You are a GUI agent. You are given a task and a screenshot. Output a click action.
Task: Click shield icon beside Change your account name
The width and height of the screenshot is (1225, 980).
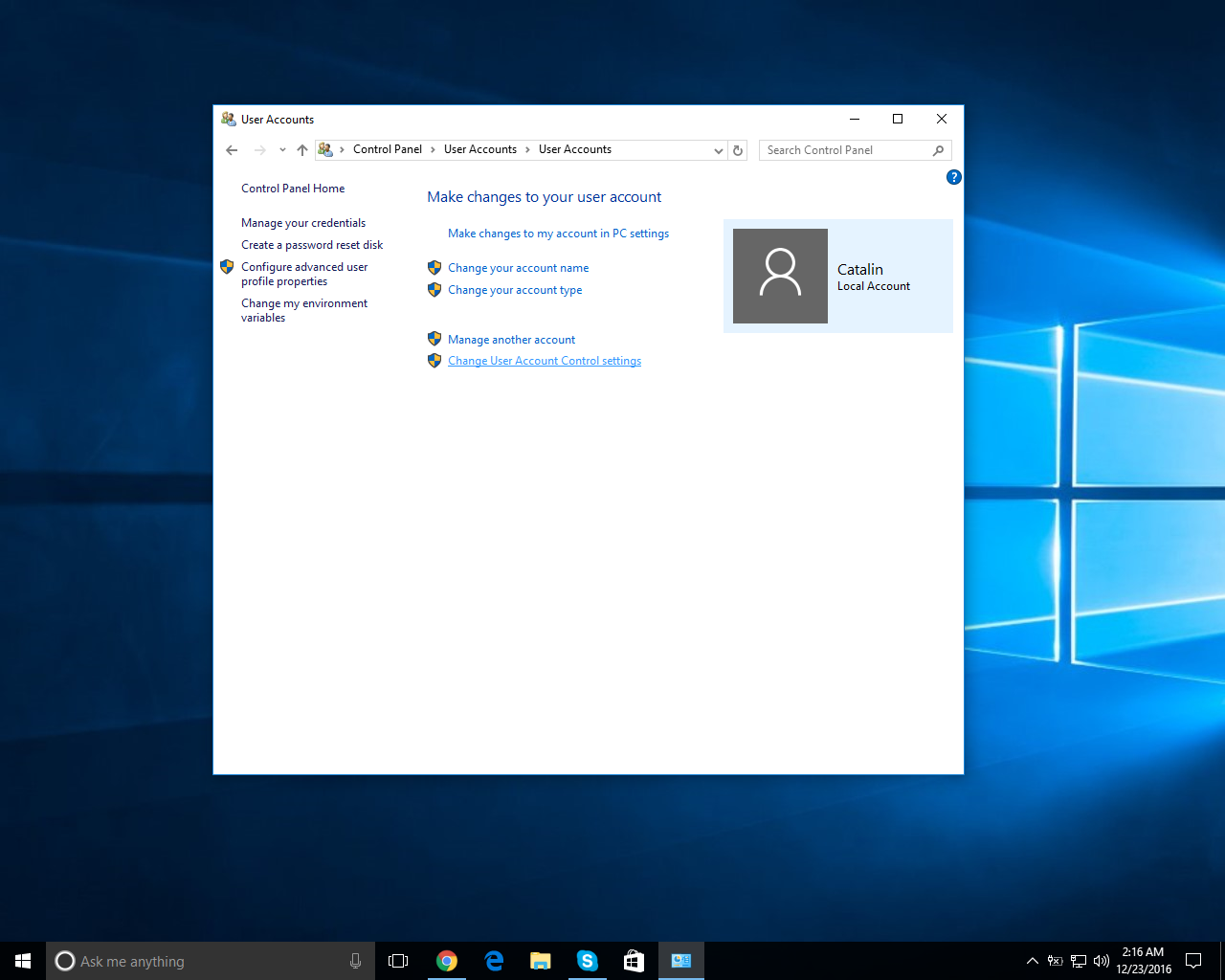click(434, 268)
